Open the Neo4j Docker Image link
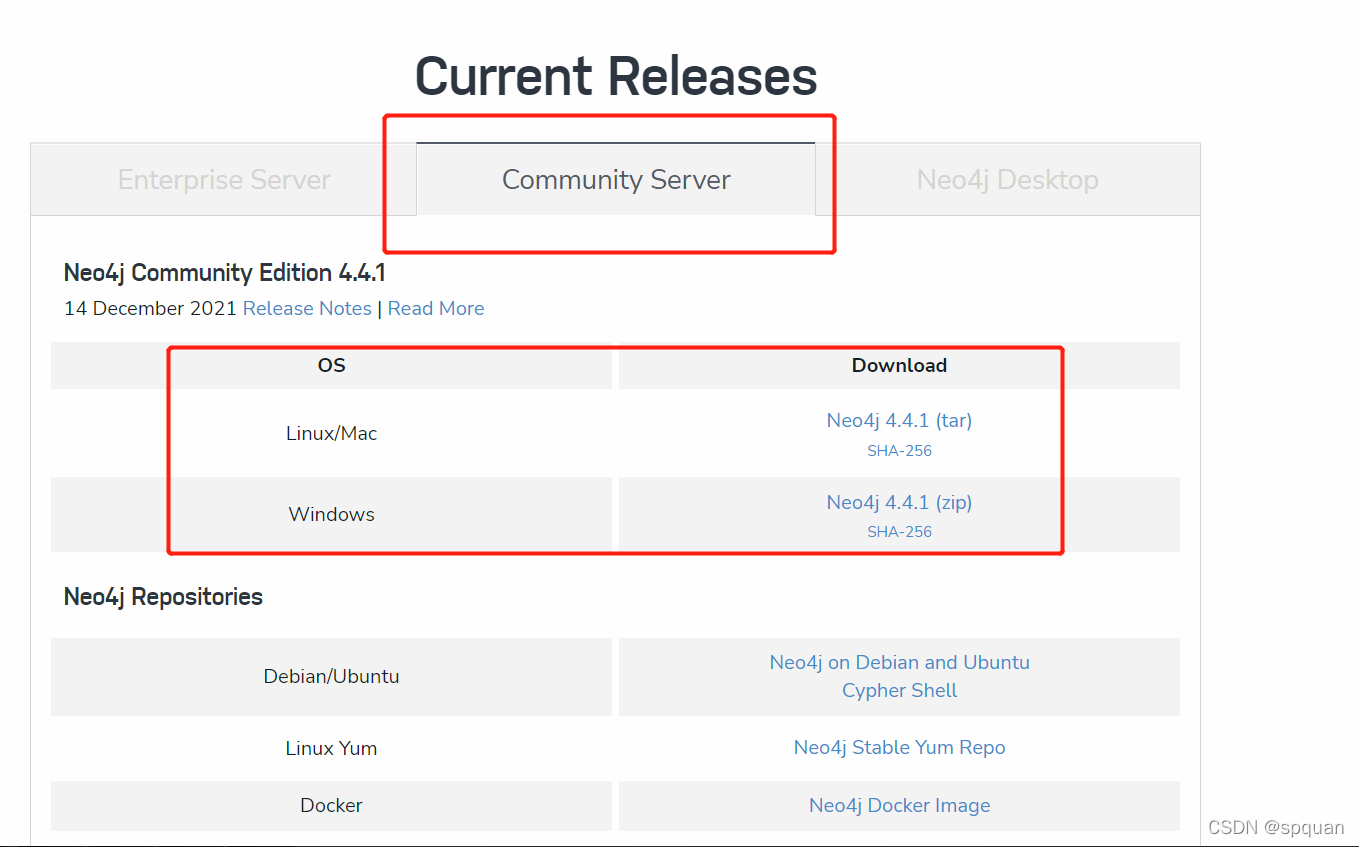 pyautogui.click(x=898, y=805)
